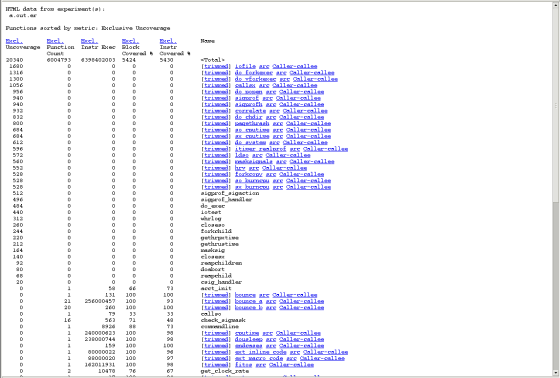Select the forkchild function name
The image size is (560, 378).
click(x=216, y=232)
